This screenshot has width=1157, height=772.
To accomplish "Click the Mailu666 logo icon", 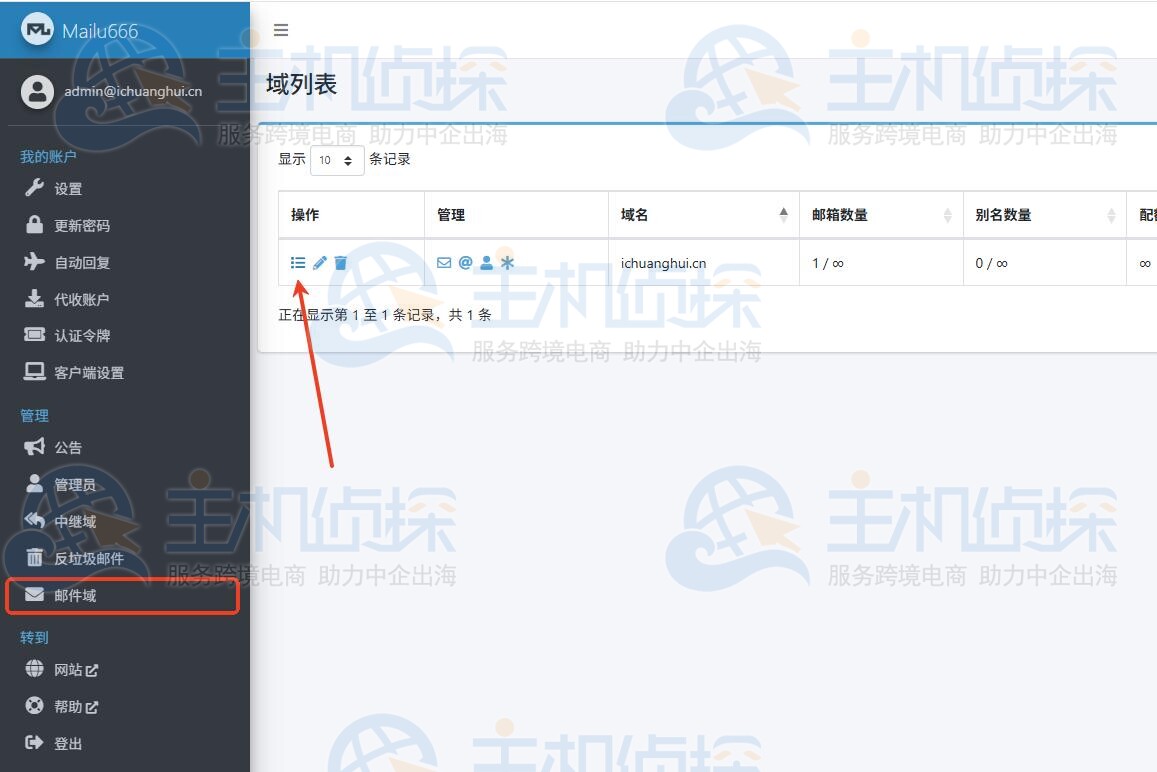I will click(39, 30).
